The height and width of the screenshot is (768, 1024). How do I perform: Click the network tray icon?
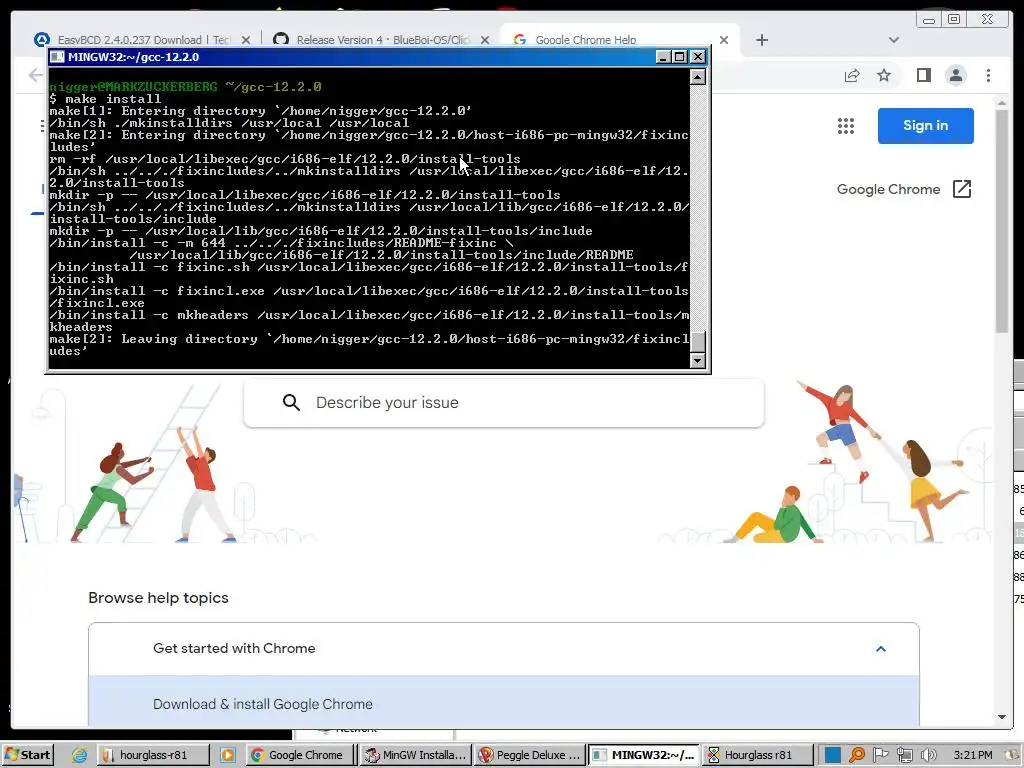pos(904,755)
